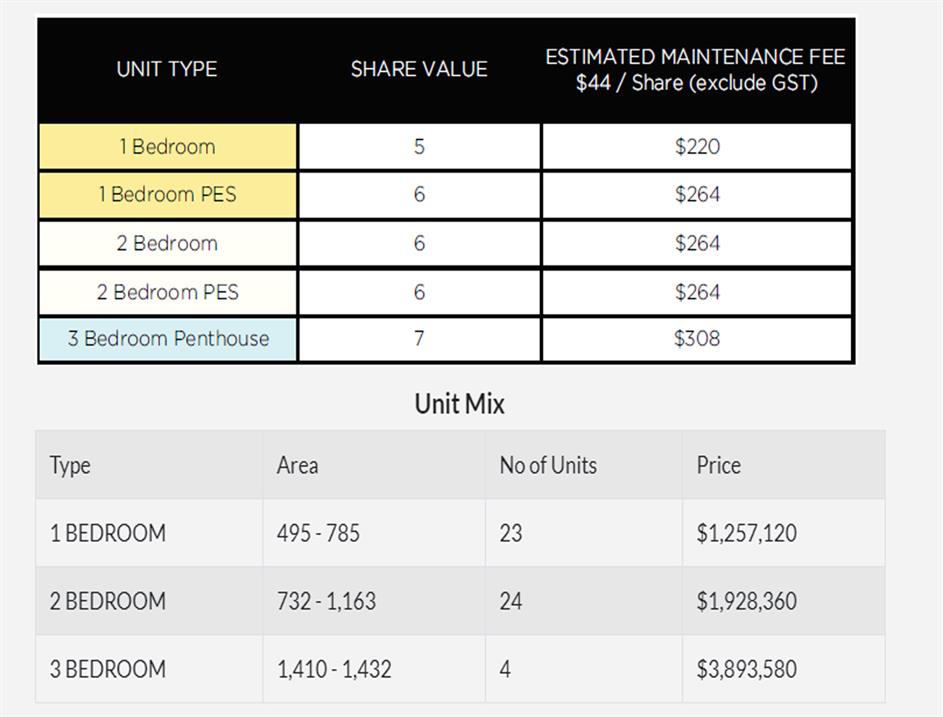Click the SHARE VALUE column header

(419, 69)
